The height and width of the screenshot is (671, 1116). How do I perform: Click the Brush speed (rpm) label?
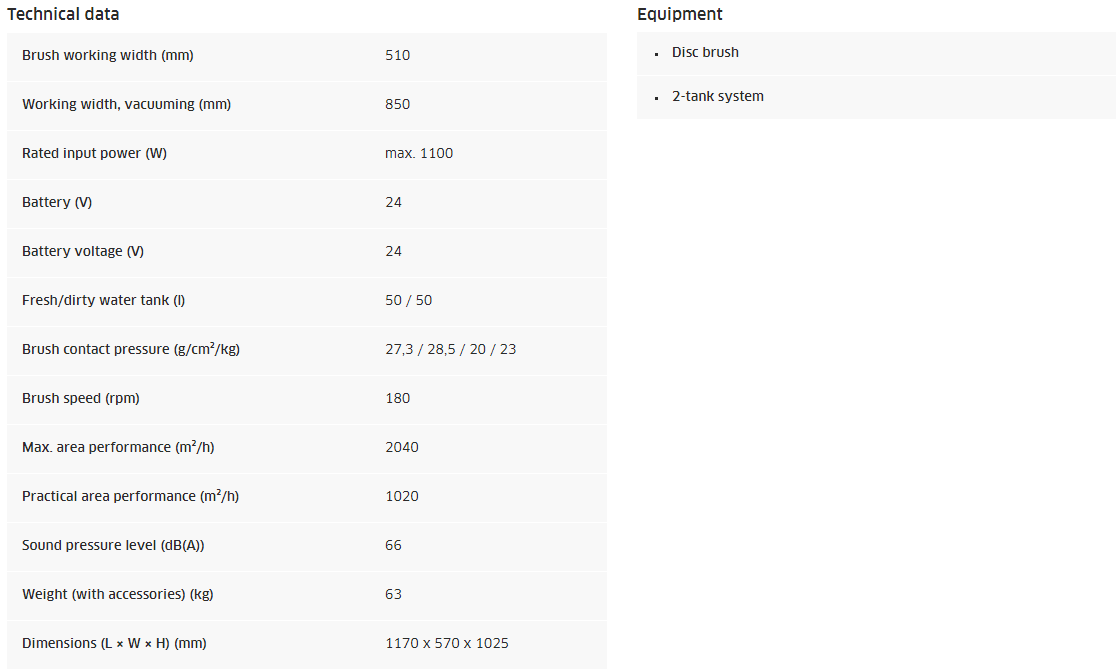click(81, 398)
